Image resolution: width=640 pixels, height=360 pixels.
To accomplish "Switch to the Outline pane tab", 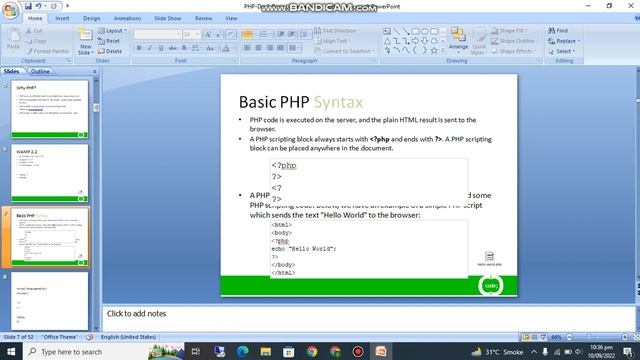I will pyautogui.click(x=40, y=71).
